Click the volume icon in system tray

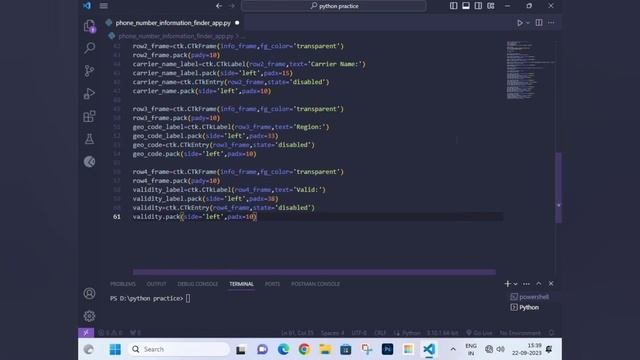500,349
